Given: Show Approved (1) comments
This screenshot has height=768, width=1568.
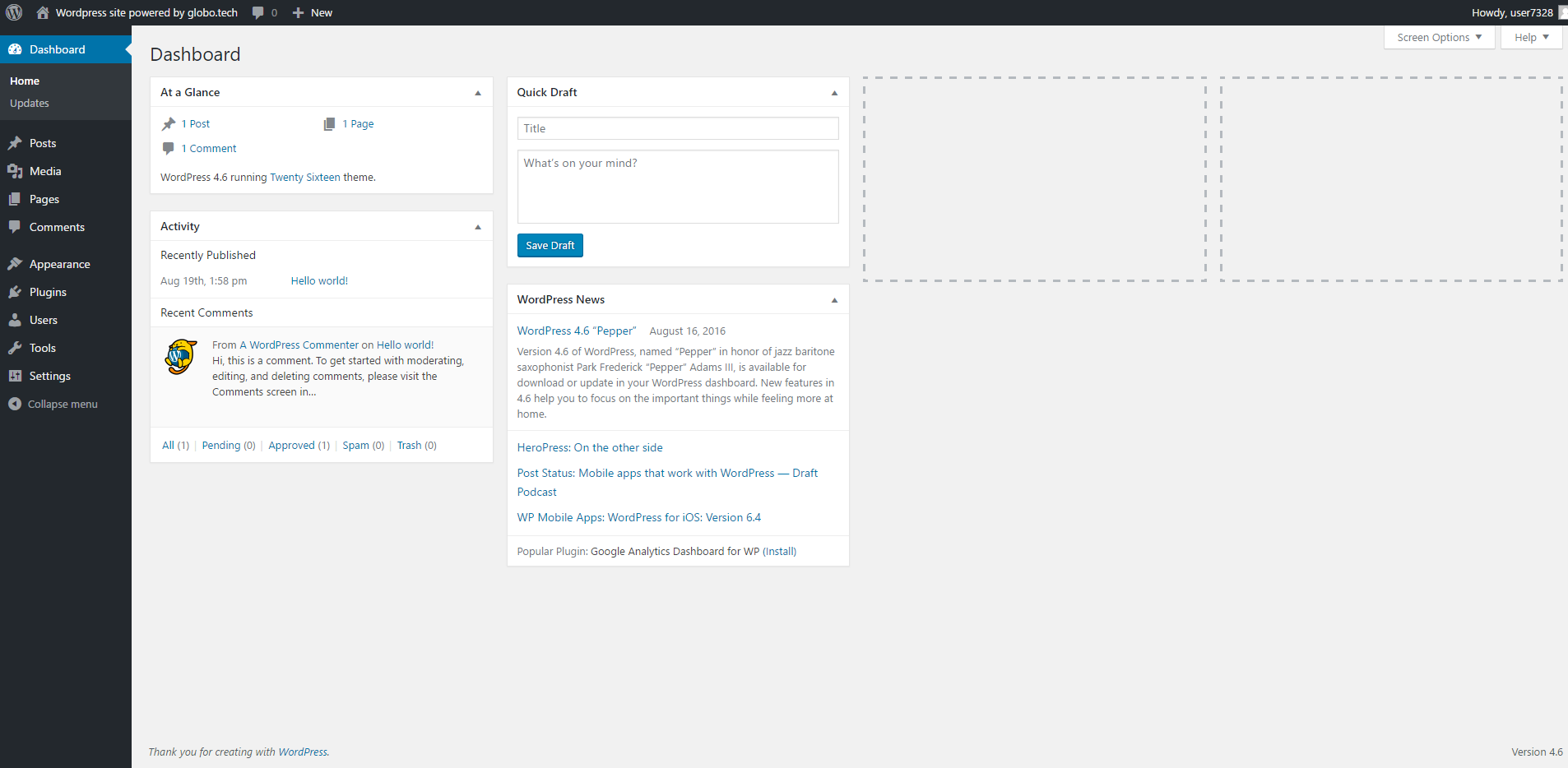Looking at the screenshot, I should click(x=299, y=445).
